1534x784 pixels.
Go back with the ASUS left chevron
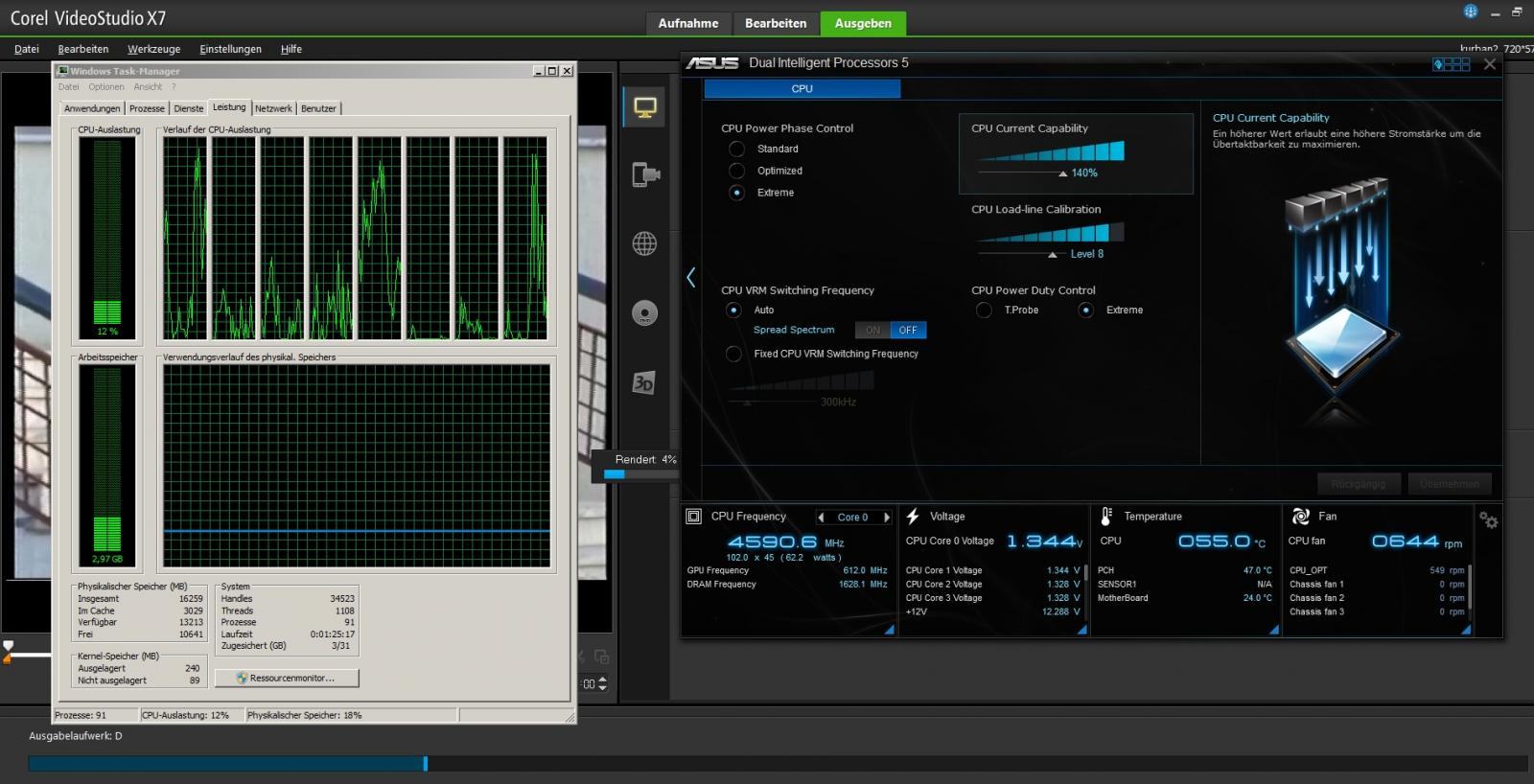(691, 278)
